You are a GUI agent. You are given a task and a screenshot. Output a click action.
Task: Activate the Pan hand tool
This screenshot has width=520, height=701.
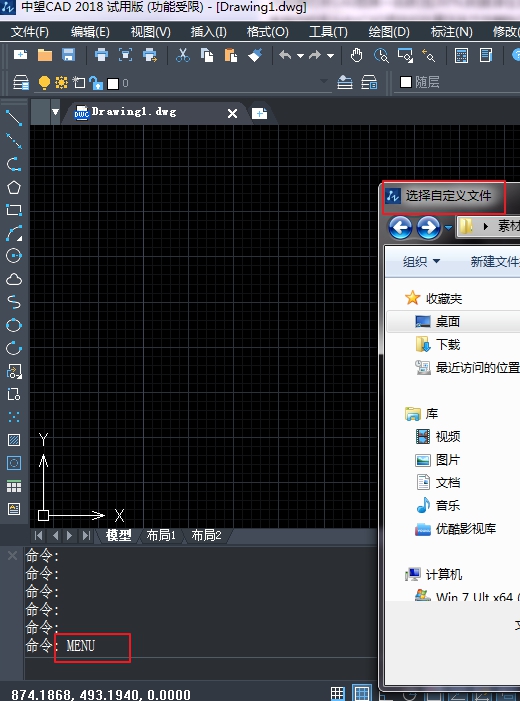[x=356, y=55]
